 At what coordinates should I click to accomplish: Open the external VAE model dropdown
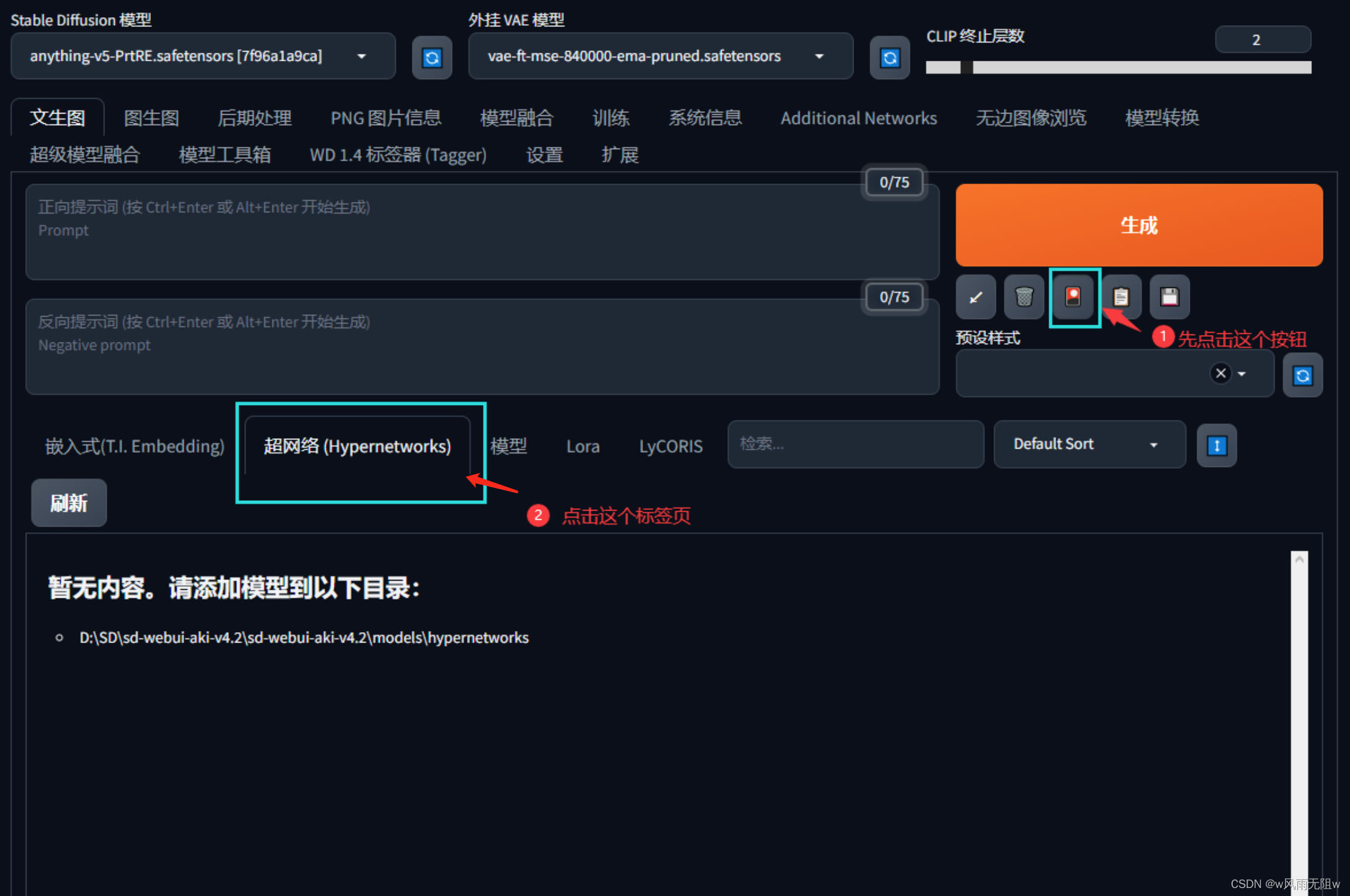coord(660,56)
